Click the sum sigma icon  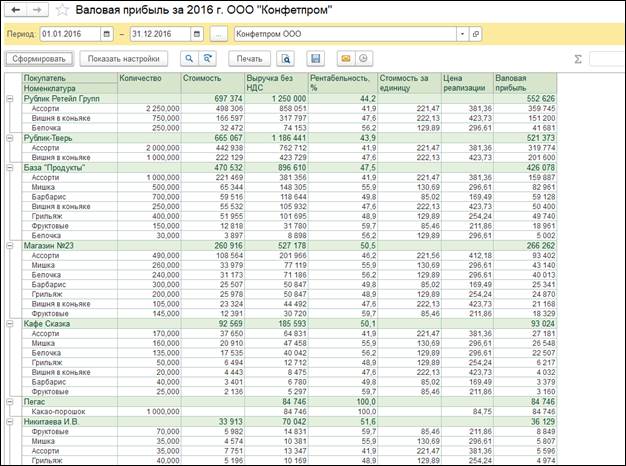[577, 59]
